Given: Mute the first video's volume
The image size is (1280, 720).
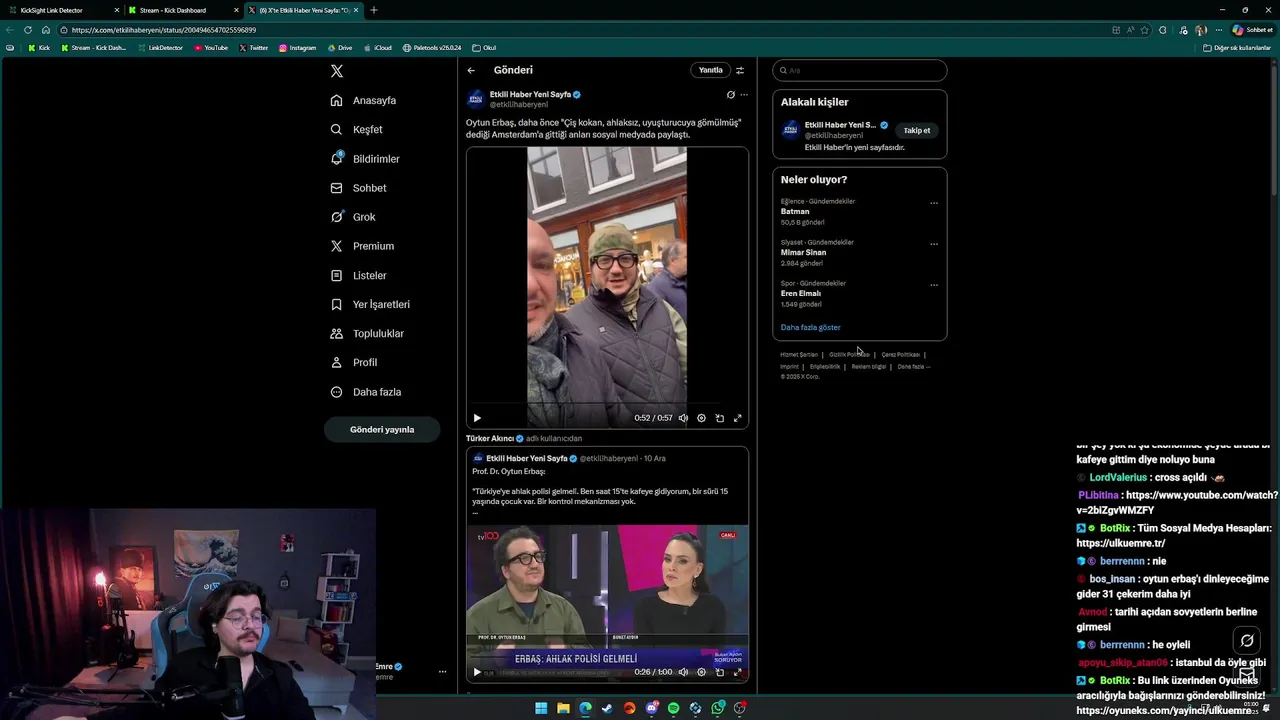Looking at the screenshot, I should [x=683, y=418].
